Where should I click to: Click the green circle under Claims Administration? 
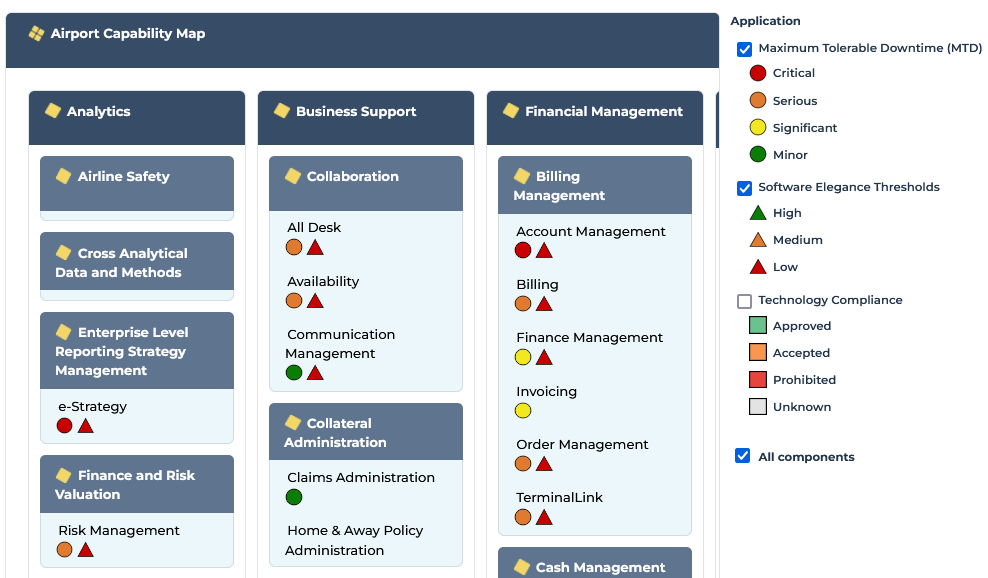tap(294, 497)
